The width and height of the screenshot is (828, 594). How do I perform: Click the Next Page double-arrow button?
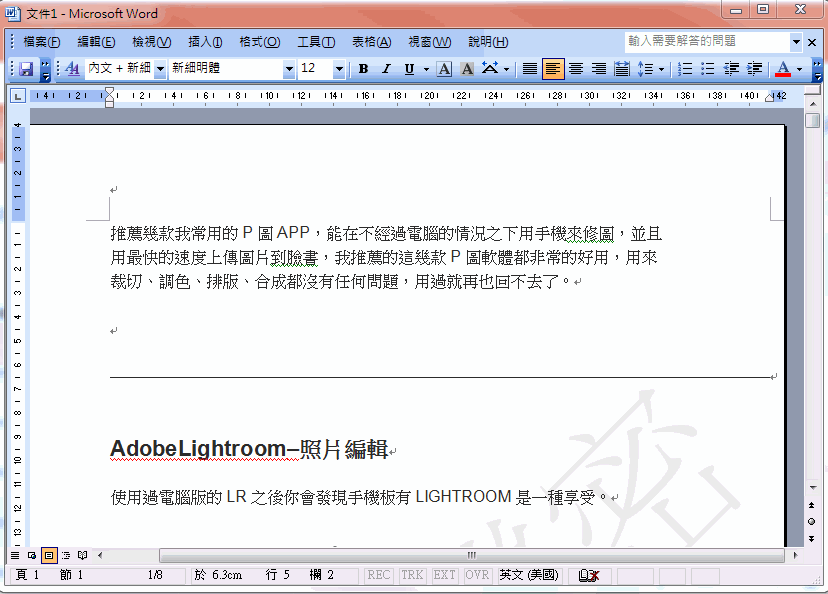pos(812,539)
